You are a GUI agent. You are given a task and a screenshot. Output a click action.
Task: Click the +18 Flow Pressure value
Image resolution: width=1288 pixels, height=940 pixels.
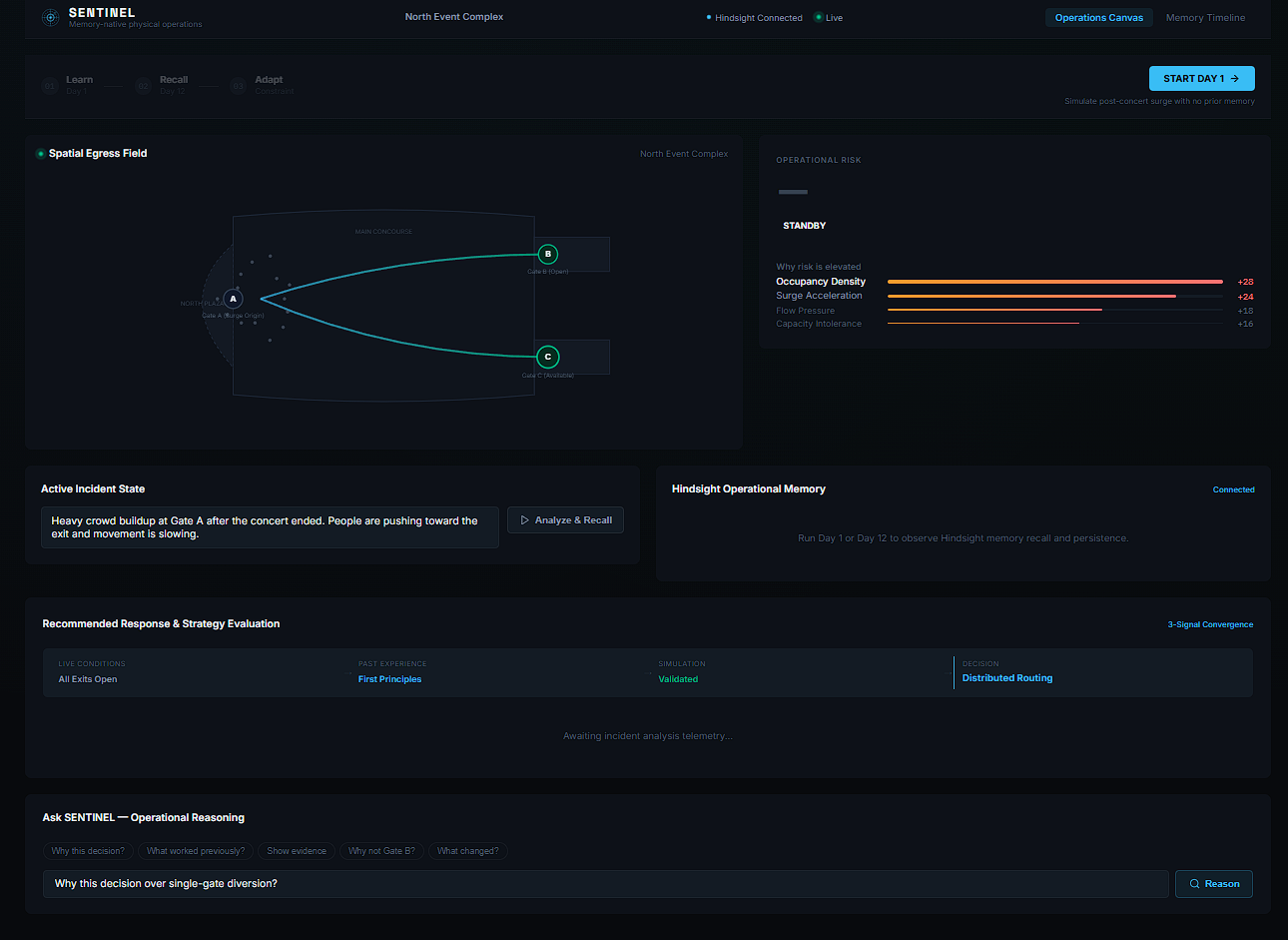(1245, 311)
